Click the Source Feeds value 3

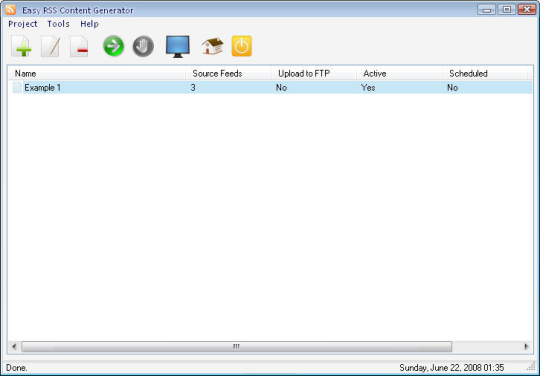click(x=193, y=88)
